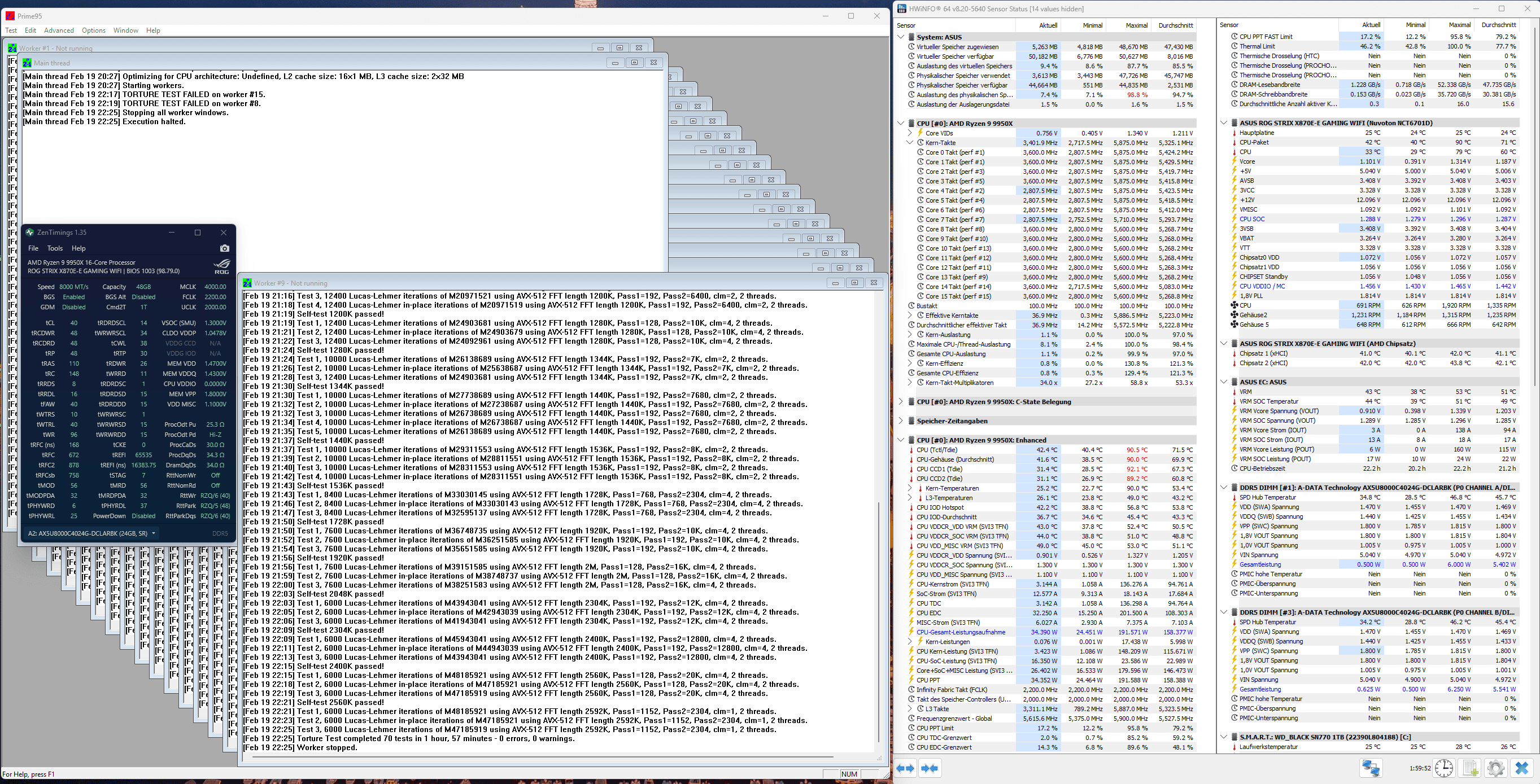Expand the Speicher-Zeitangaben section
This screenshot has height=784, width=1540.
(901, 421)
